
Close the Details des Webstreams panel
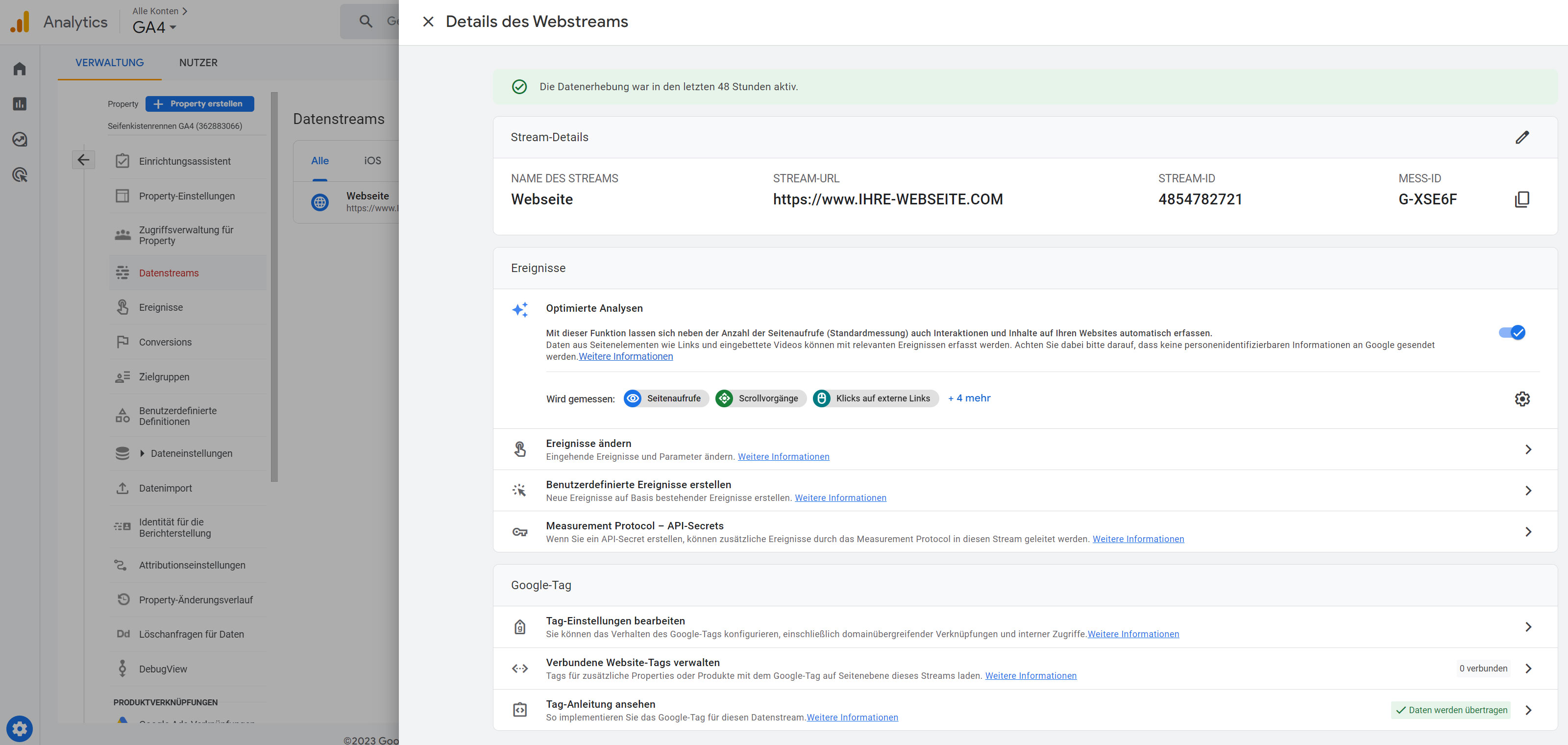click(428, 22)
